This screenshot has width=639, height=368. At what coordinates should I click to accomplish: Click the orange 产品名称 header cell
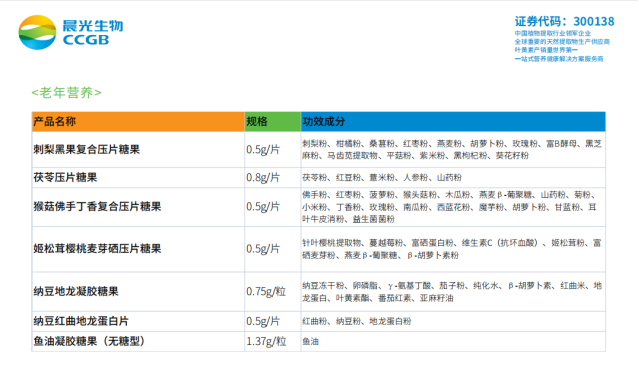(138, 121)
